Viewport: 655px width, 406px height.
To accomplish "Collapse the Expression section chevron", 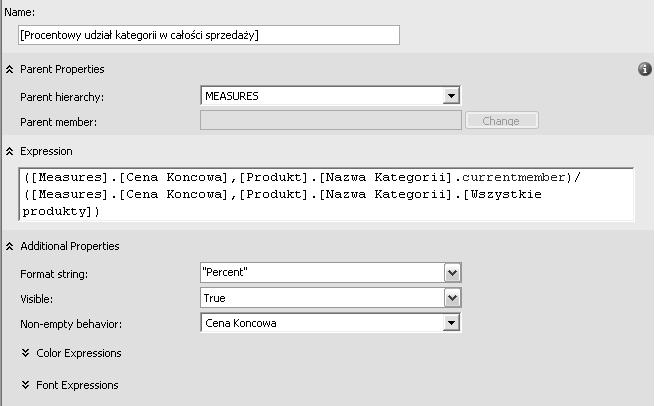I will click(x=10, y=151).
